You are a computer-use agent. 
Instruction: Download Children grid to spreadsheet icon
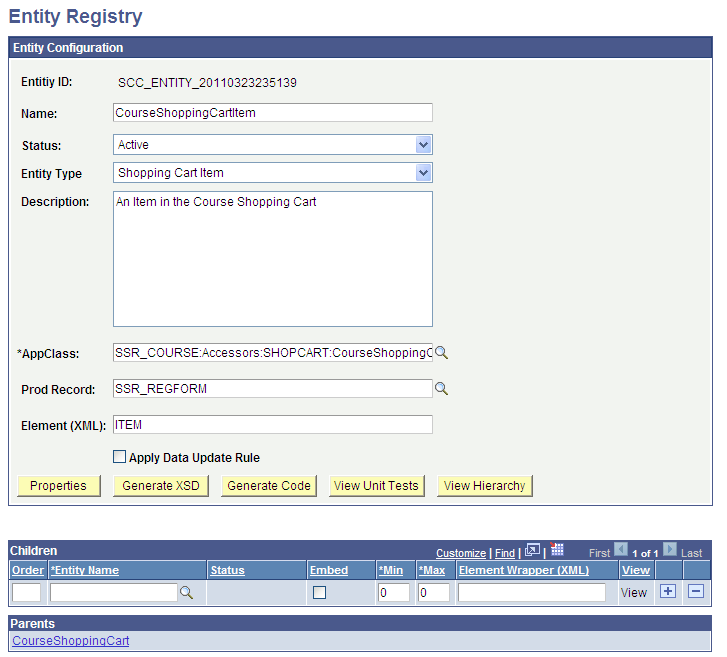(x=556, y=549)
